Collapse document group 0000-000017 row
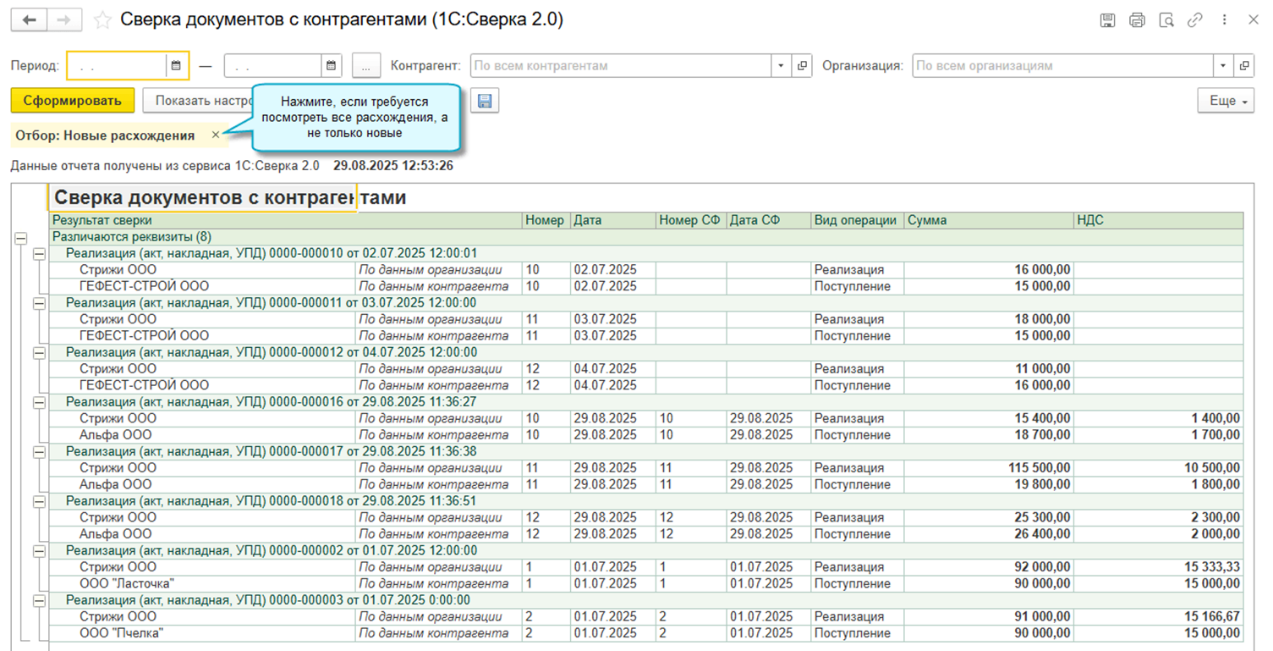 (x=39, y=452)
